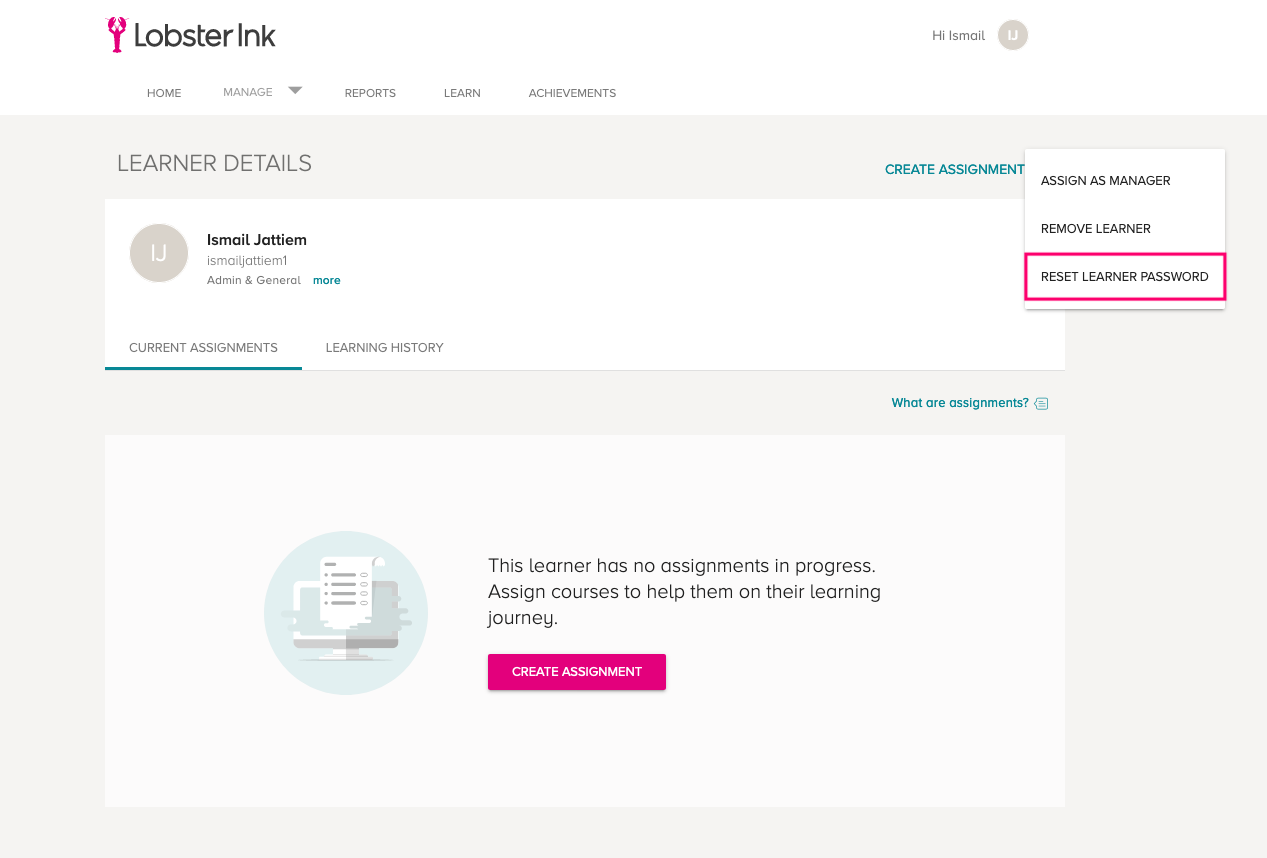Click the no assignments in progress message
1267x858 pixels.
point(684,592)
